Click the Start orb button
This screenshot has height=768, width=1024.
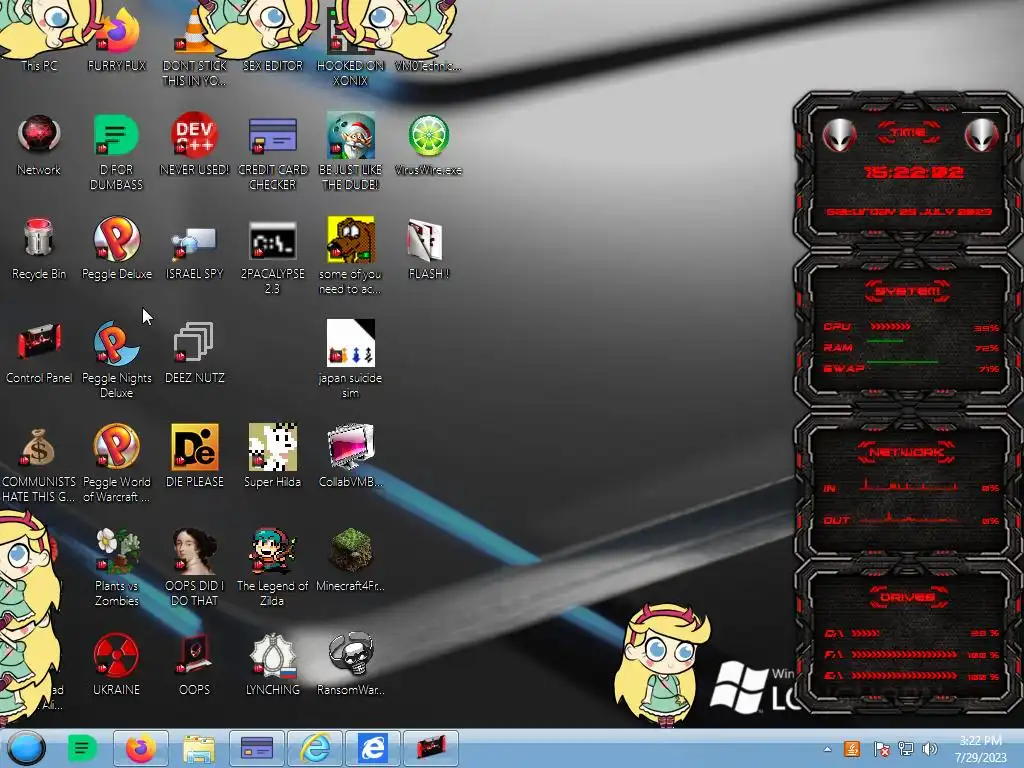27,748
